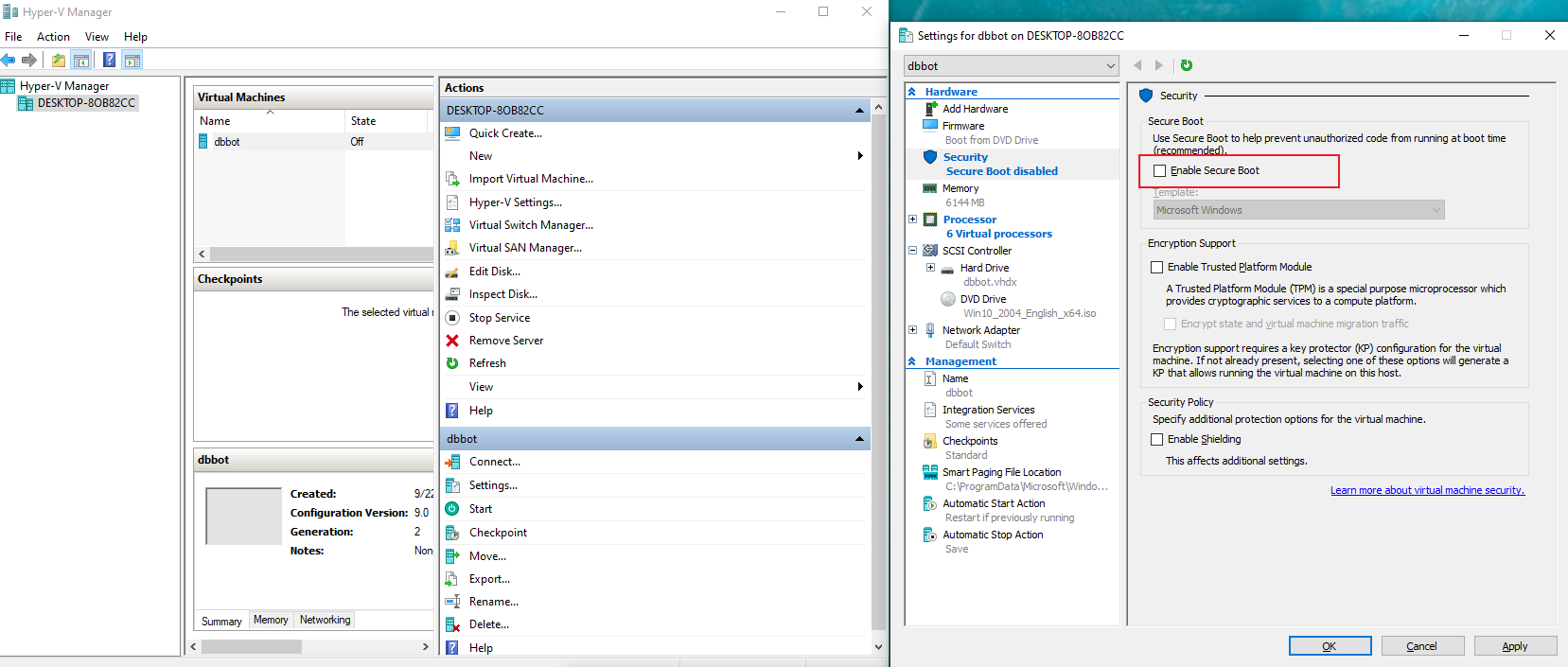This screenshot has width=1568, height=667.
Task: Select DESKTOP-8OB82CC in the Hyper-V tree
Action: [x=86, y=103]
